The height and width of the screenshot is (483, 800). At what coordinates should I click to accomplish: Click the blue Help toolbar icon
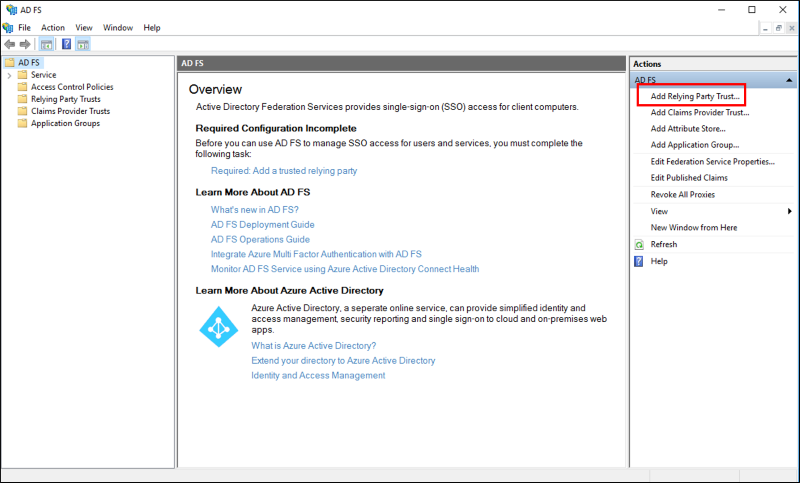point(66,44)
